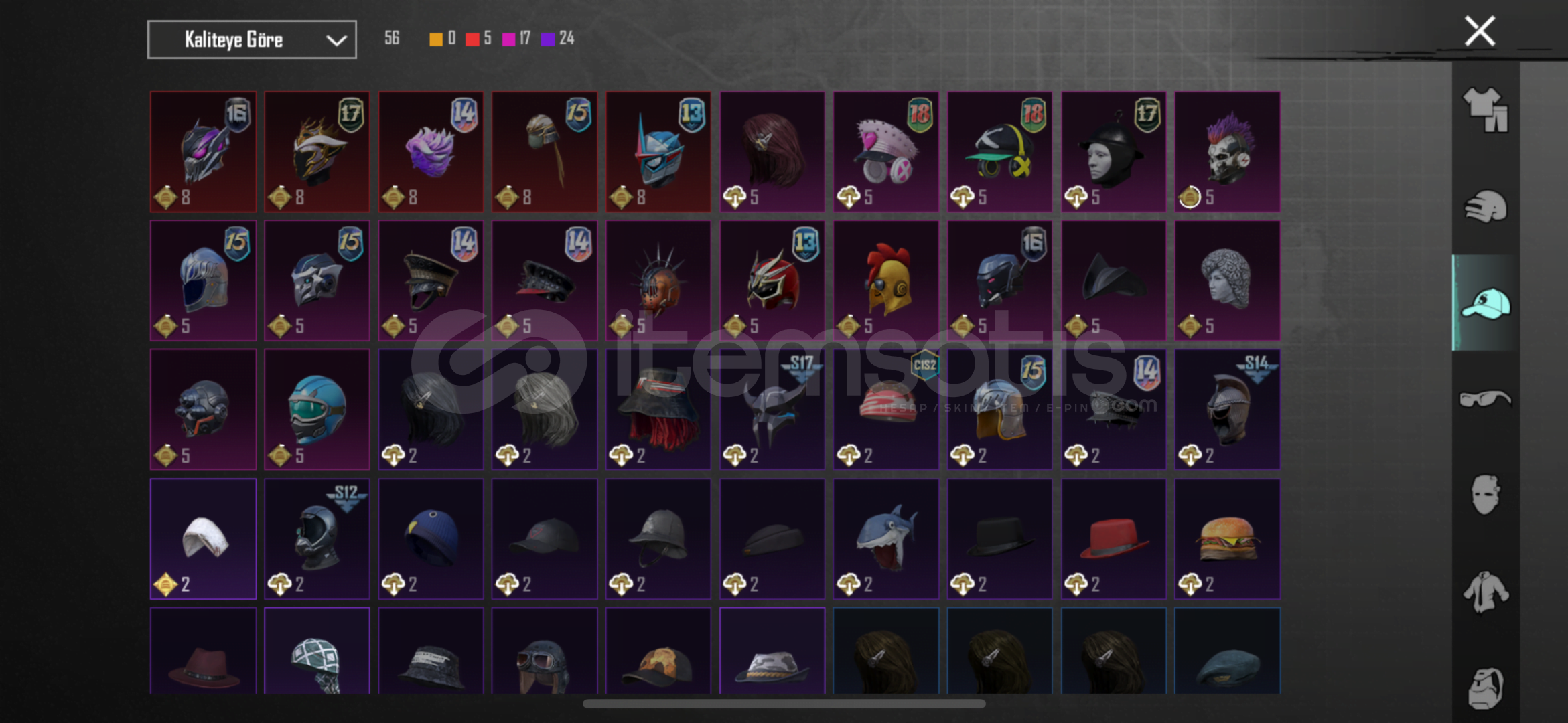1568x723 pixels.
Task: Filter by the orange quality swatch
Action: pyautogui.click(x=436, y=39)
